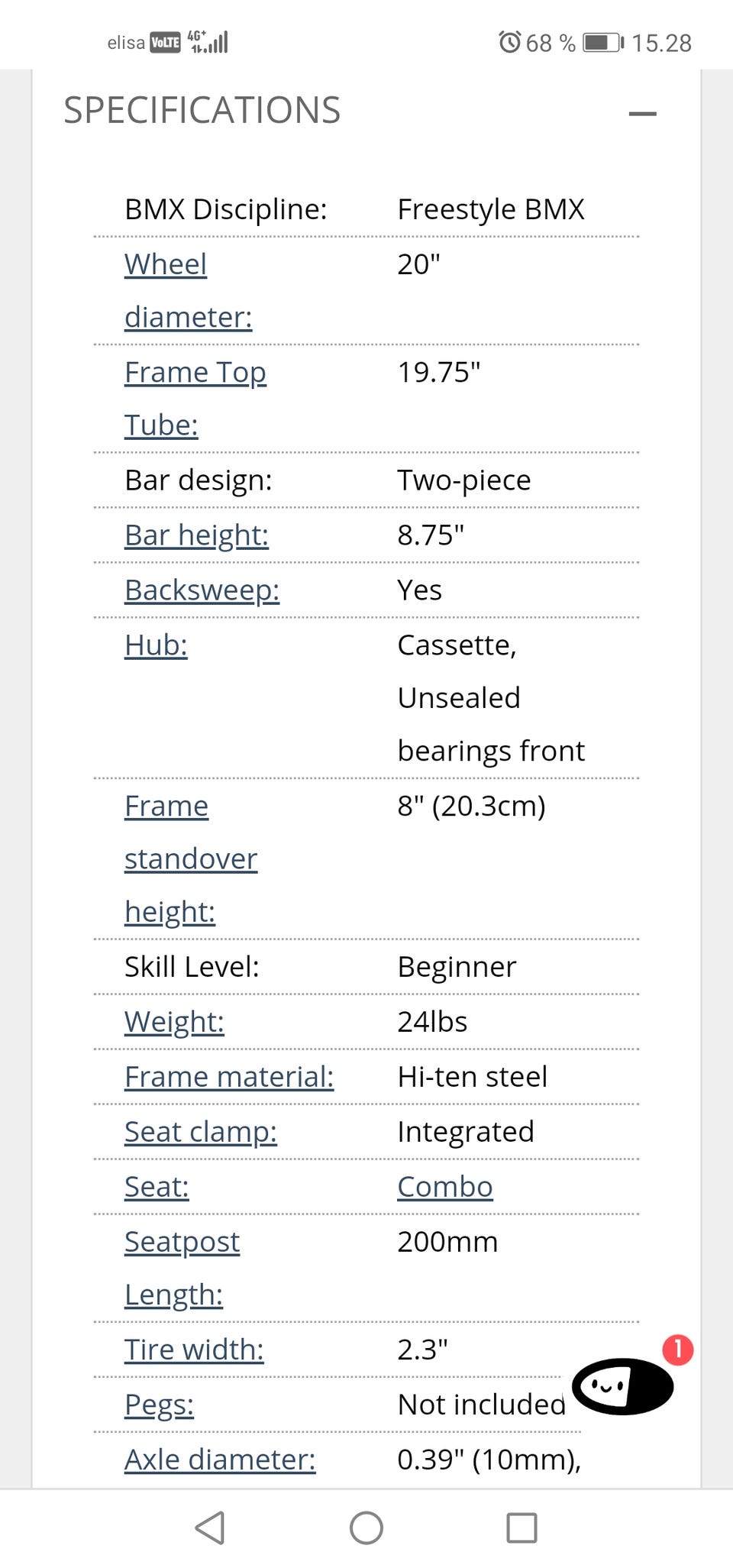Open the Frame Top Tube link
The width and height of the screenshot is (733, 1568).
click(x=195, y=398)
